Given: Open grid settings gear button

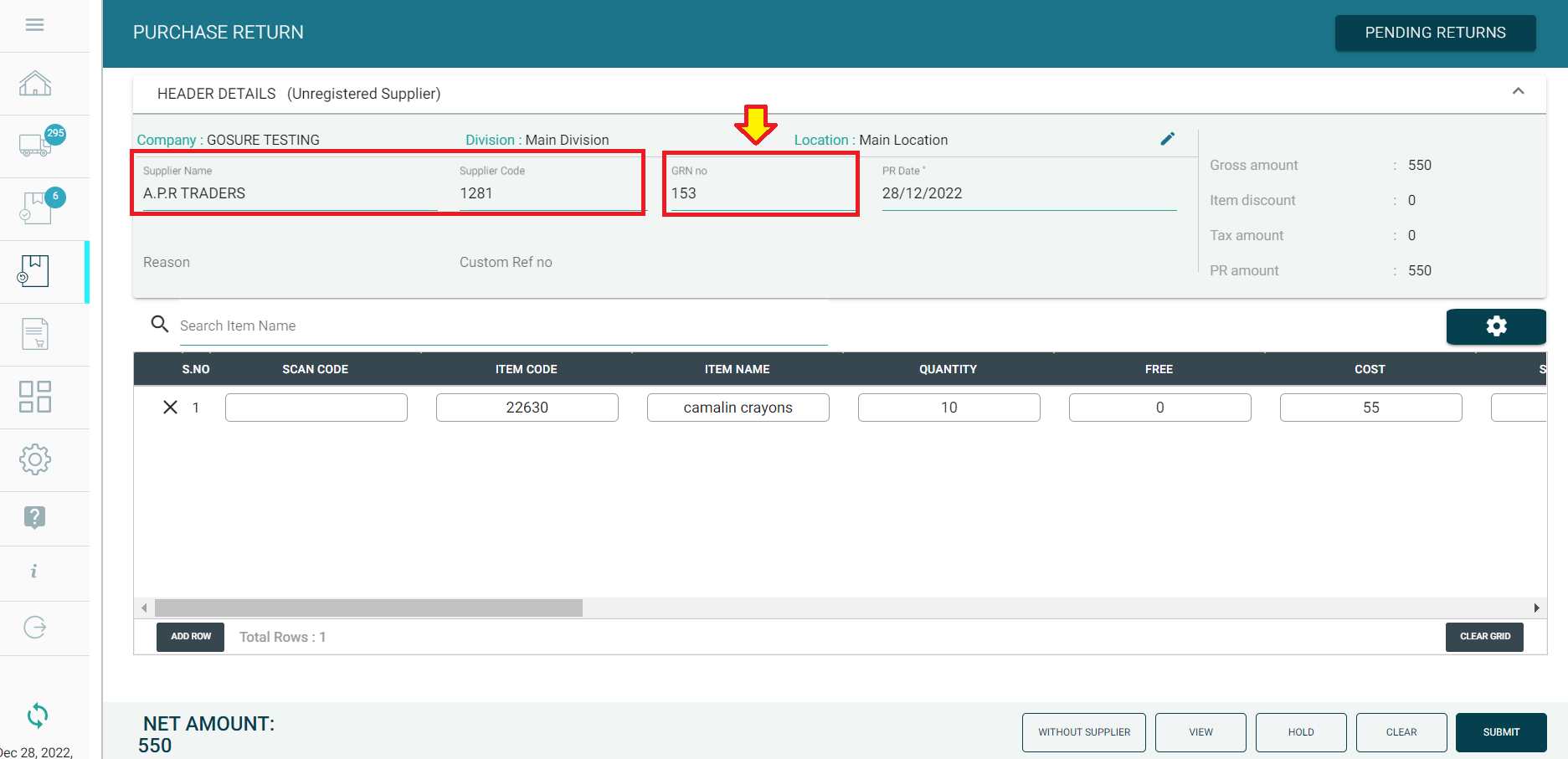Looking at the screenshot, I should click(x=1496, y=326).
